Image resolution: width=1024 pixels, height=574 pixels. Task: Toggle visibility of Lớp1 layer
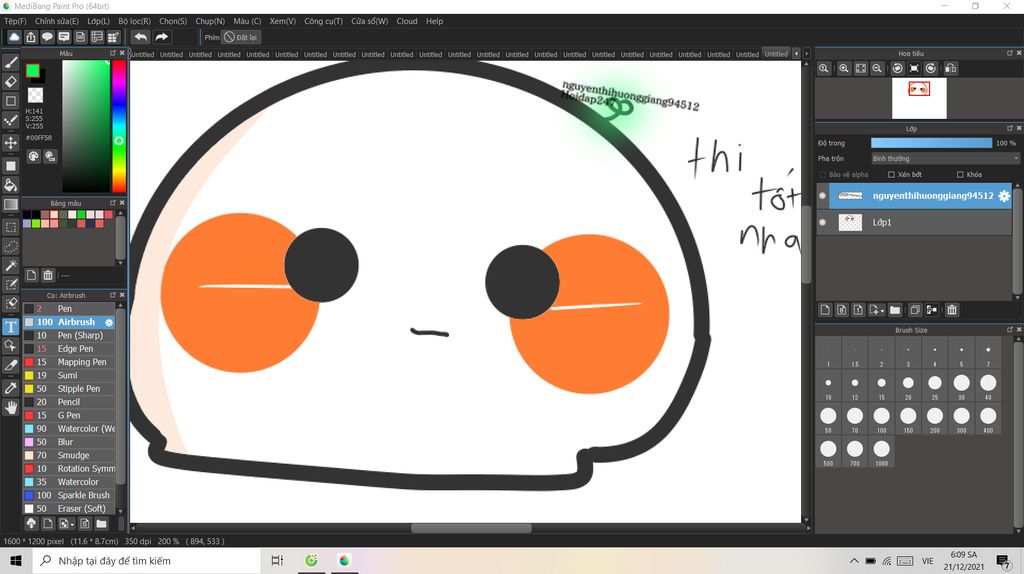(x=823, y=223)
